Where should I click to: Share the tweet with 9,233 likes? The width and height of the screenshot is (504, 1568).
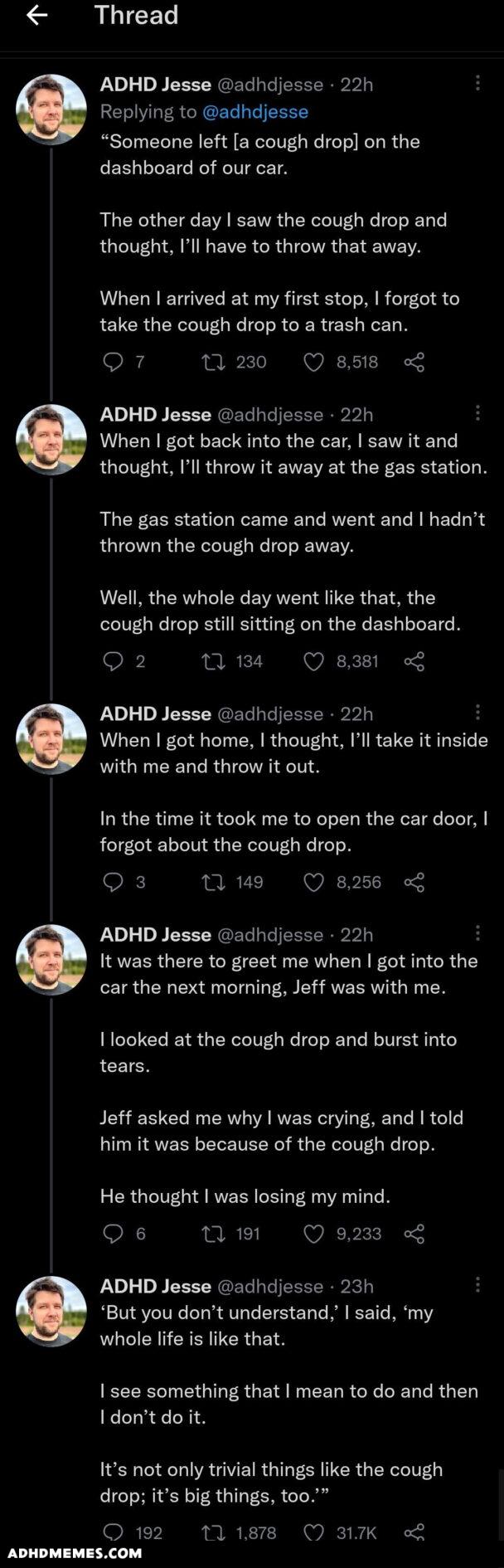[414, 1234]
